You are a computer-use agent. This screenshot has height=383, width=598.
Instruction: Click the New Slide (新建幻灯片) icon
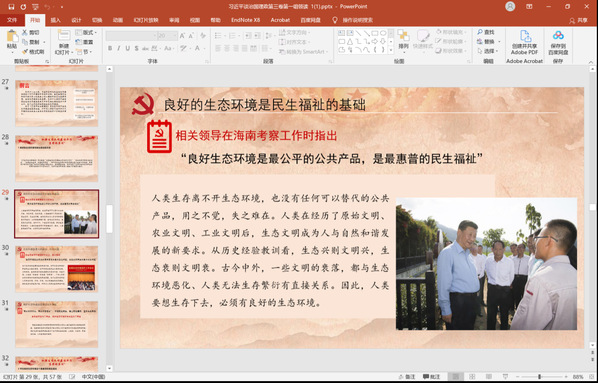coord(64,35)
